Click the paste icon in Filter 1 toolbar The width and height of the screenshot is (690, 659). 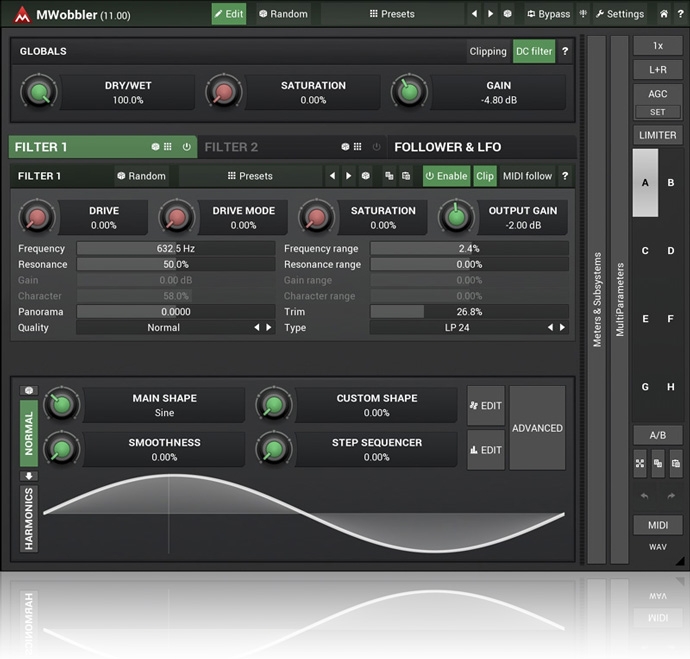tap(405, 176)
